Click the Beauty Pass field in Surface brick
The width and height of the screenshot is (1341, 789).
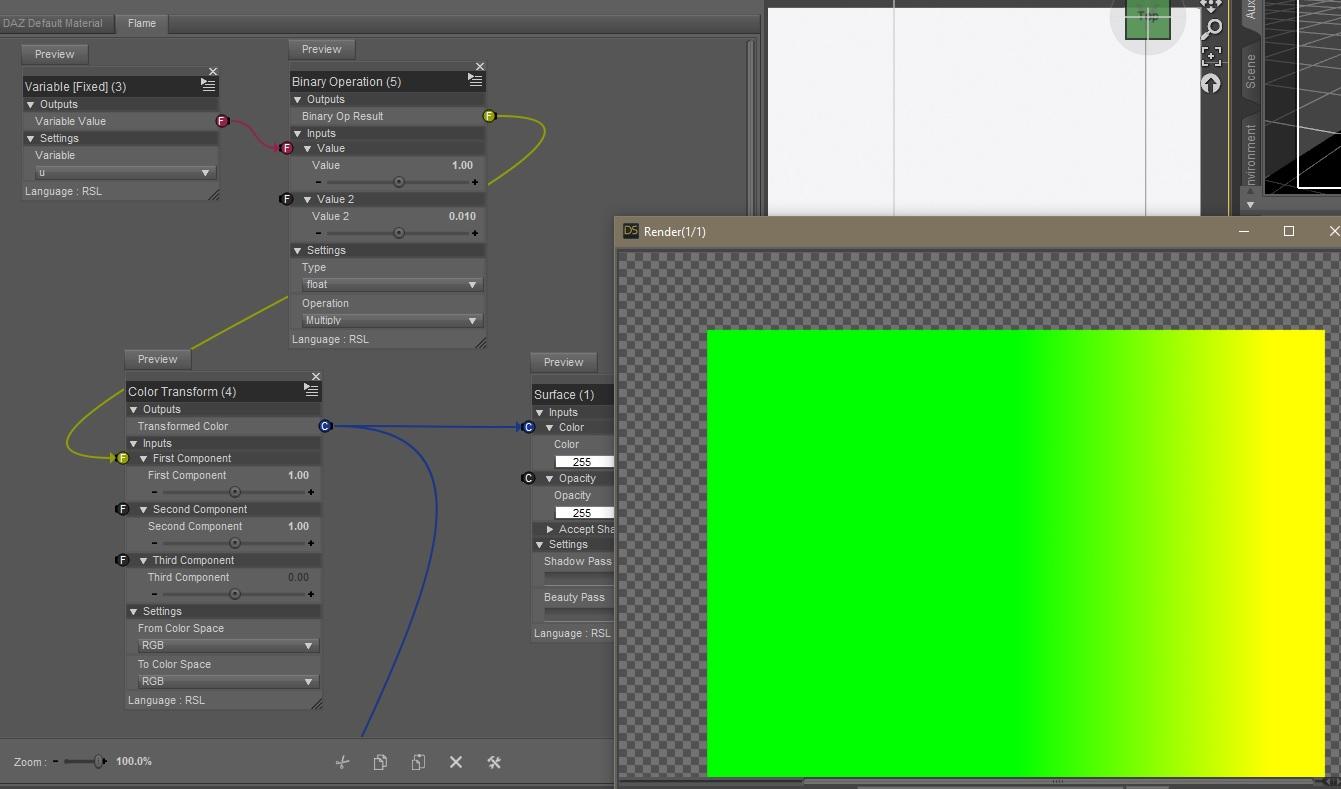[x=578, y=614]
